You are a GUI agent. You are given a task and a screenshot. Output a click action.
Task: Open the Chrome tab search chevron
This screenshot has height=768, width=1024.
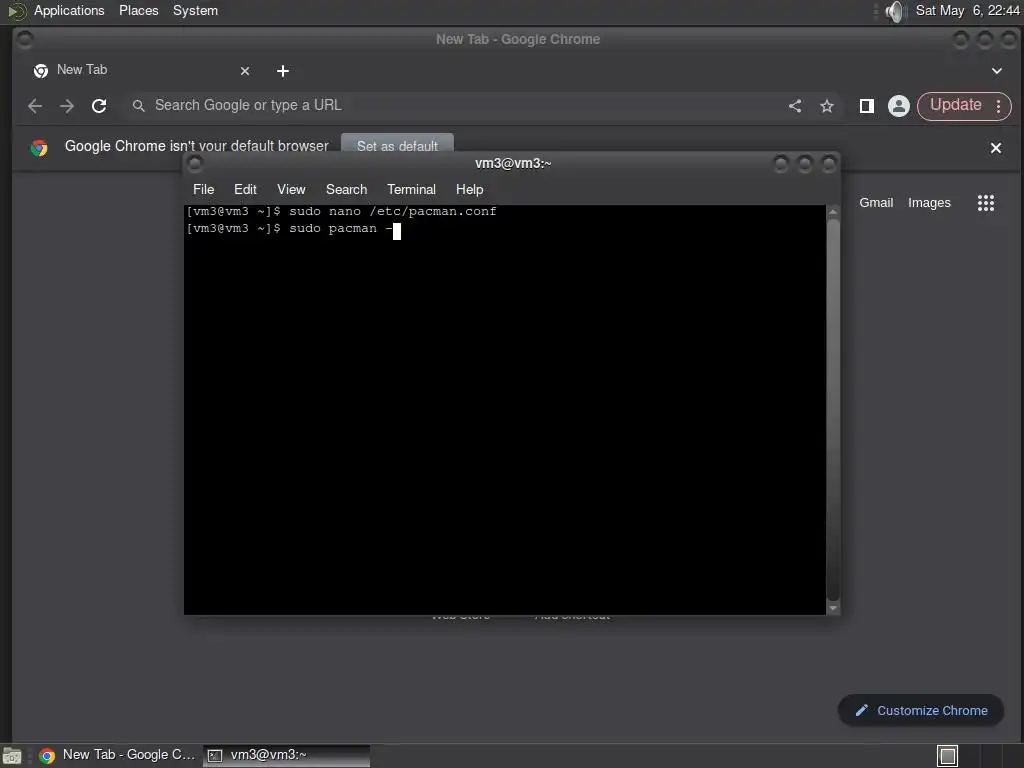tap(997, 71)
